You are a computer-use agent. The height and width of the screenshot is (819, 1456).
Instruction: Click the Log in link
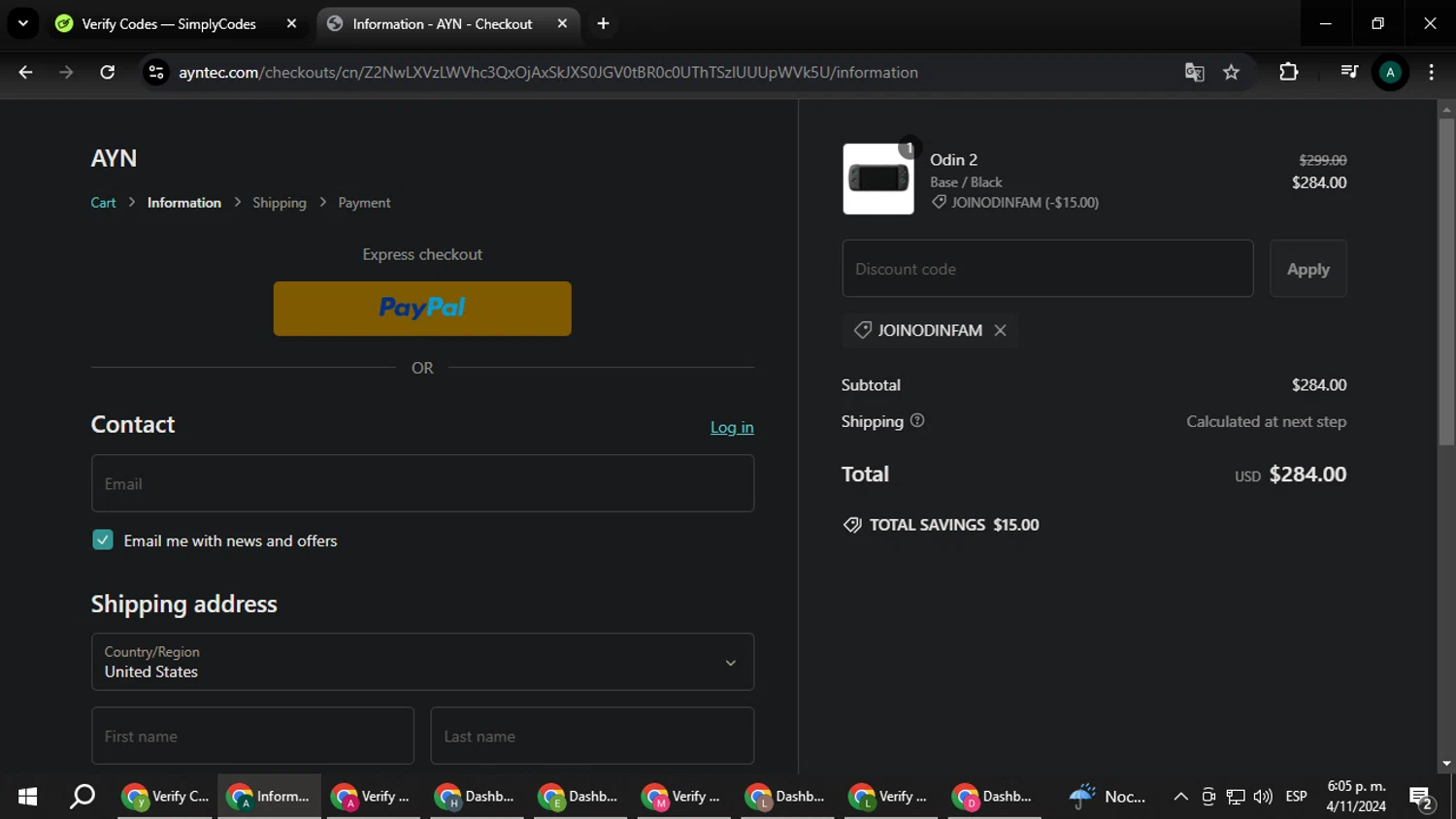tap(732, 427)
